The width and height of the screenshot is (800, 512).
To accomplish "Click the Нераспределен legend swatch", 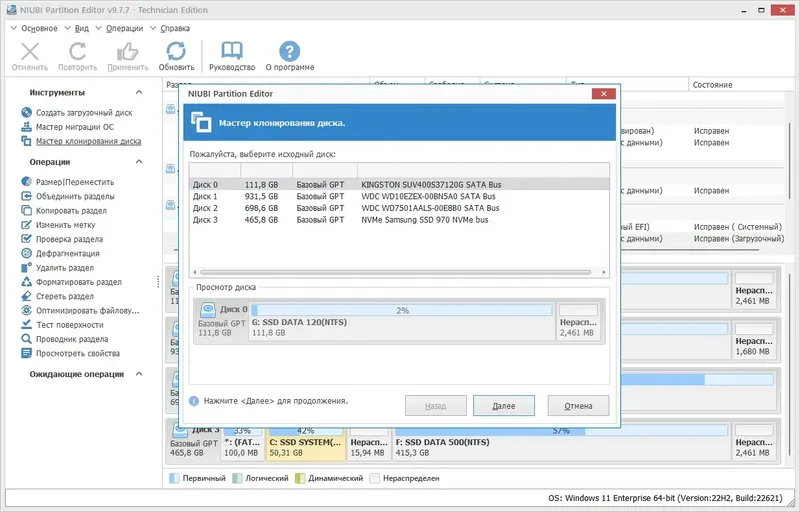I will 375,478.
